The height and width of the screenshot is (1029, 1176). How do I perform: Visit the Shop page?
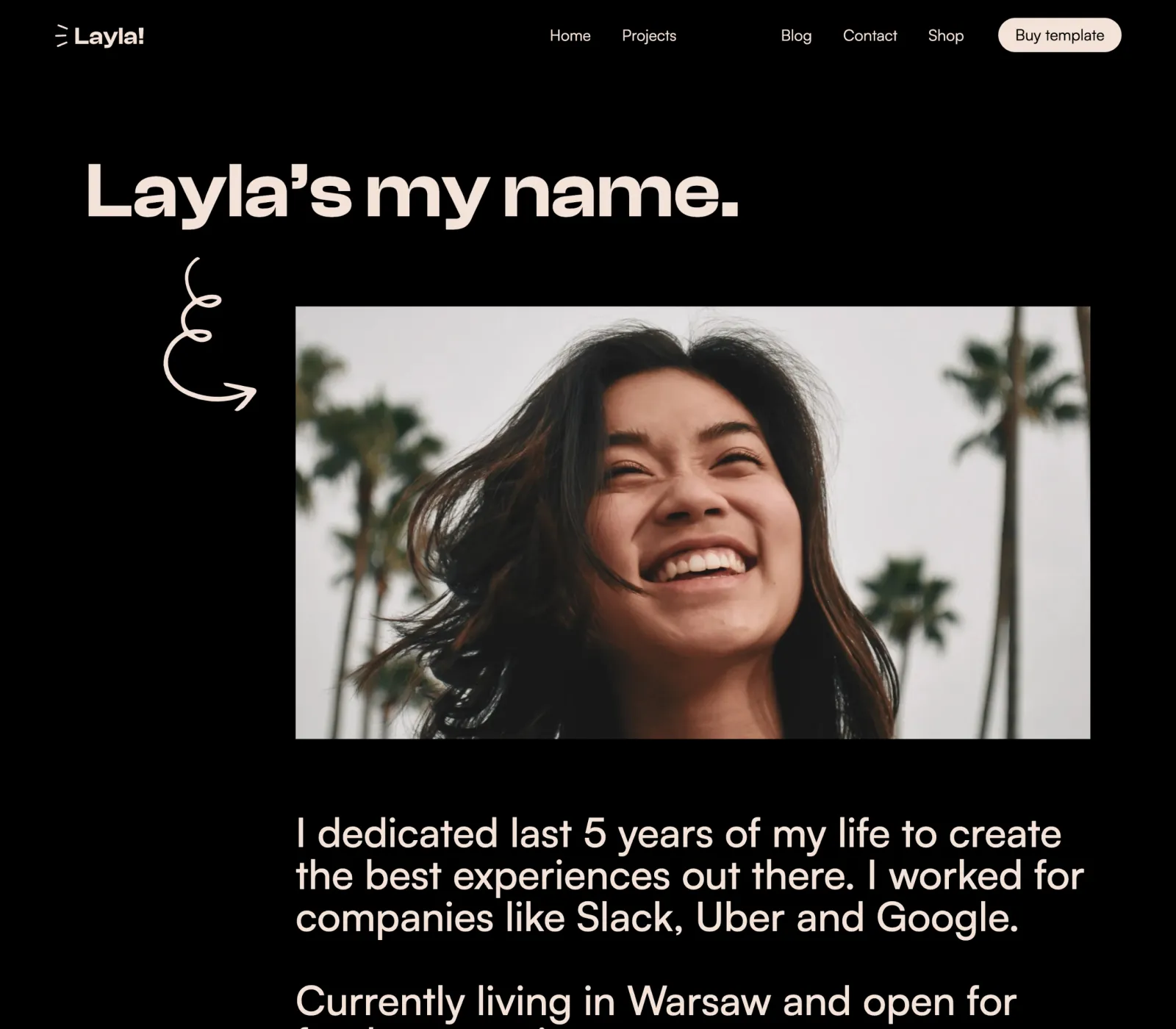[945, 35]
